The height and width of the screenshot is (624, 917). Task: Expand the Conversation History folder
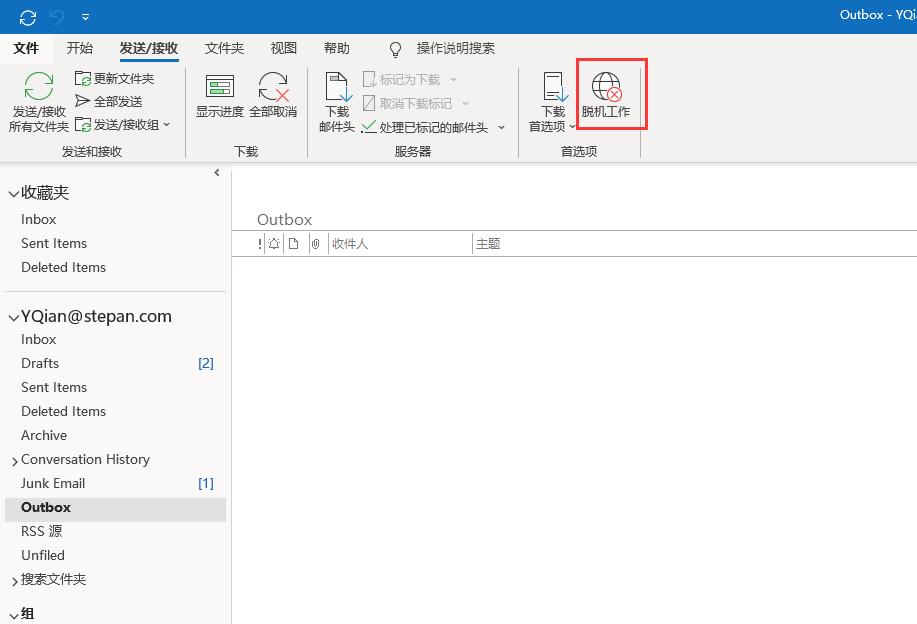tap(15, 459)
